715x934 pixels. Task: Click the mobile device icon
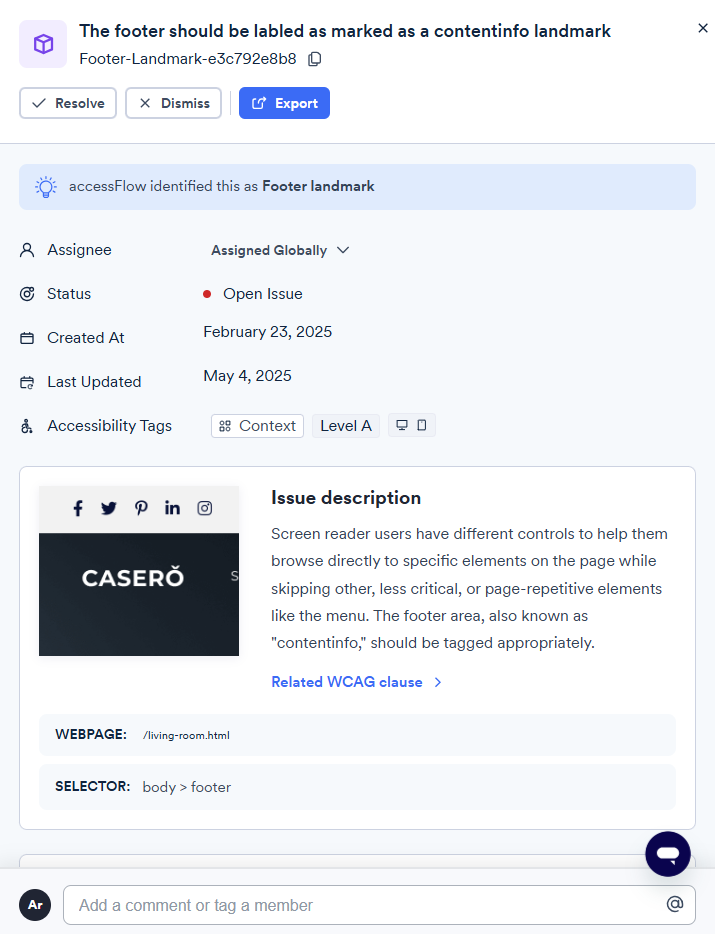tap(422, 425)
